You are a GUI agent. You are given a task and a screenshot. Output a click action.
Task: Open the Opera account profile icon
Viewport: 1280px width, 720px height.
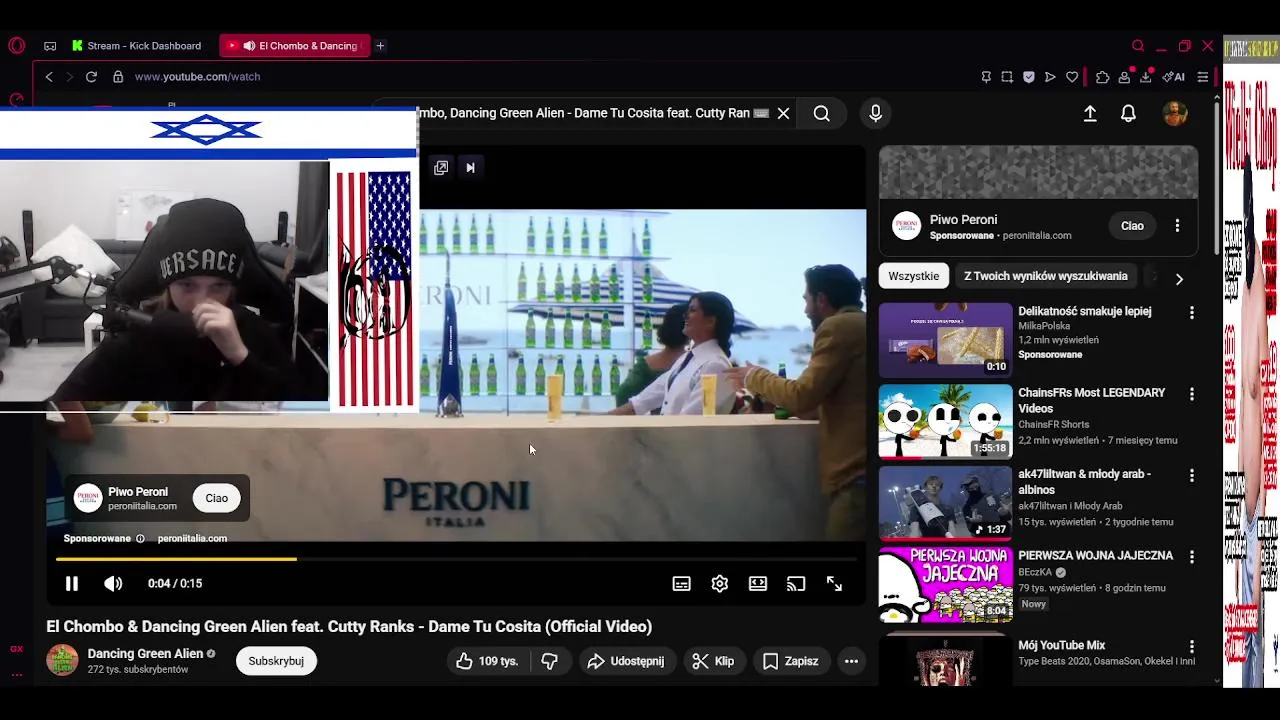point(1124,76)
